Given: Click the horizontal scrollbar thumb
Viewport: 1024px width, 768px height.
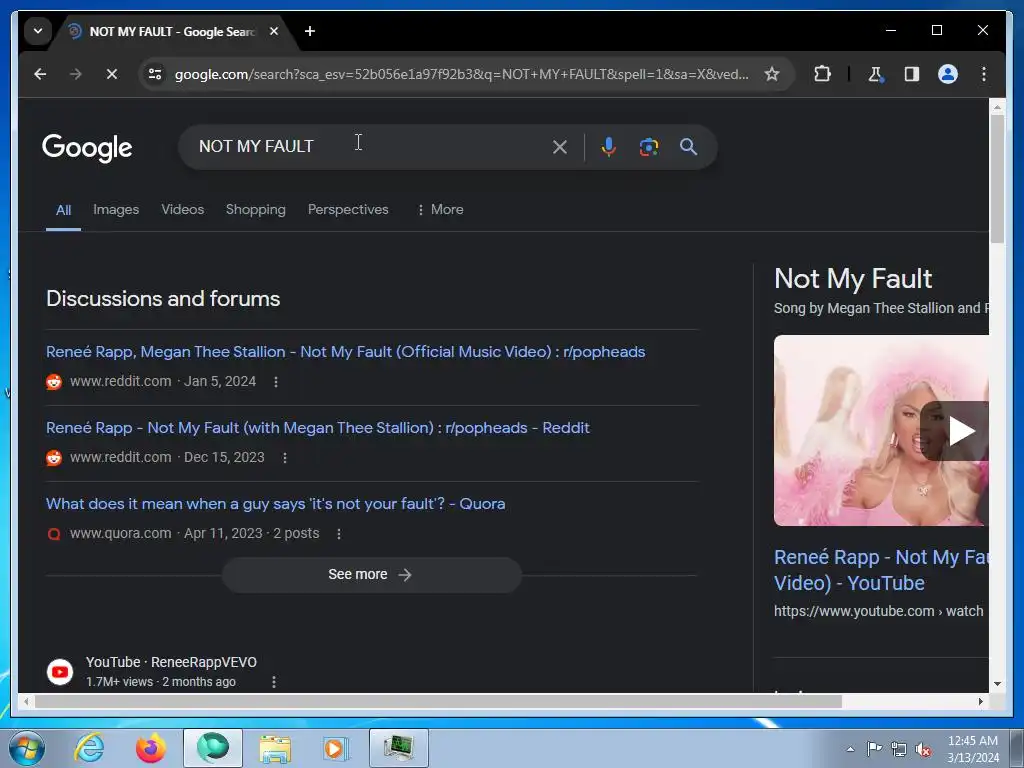Looking at the screenshot, I should click(438, 701).
